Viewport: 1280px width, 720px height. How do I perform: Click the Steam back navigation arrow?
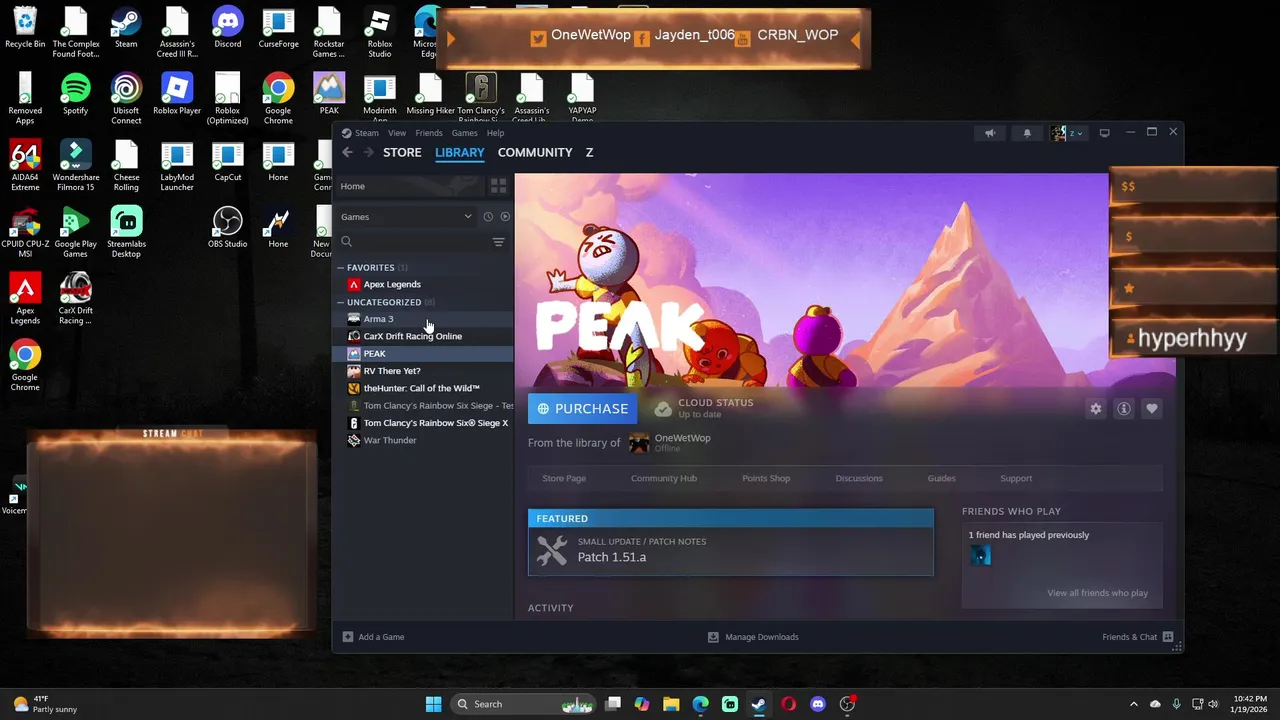tap(347, 152)
